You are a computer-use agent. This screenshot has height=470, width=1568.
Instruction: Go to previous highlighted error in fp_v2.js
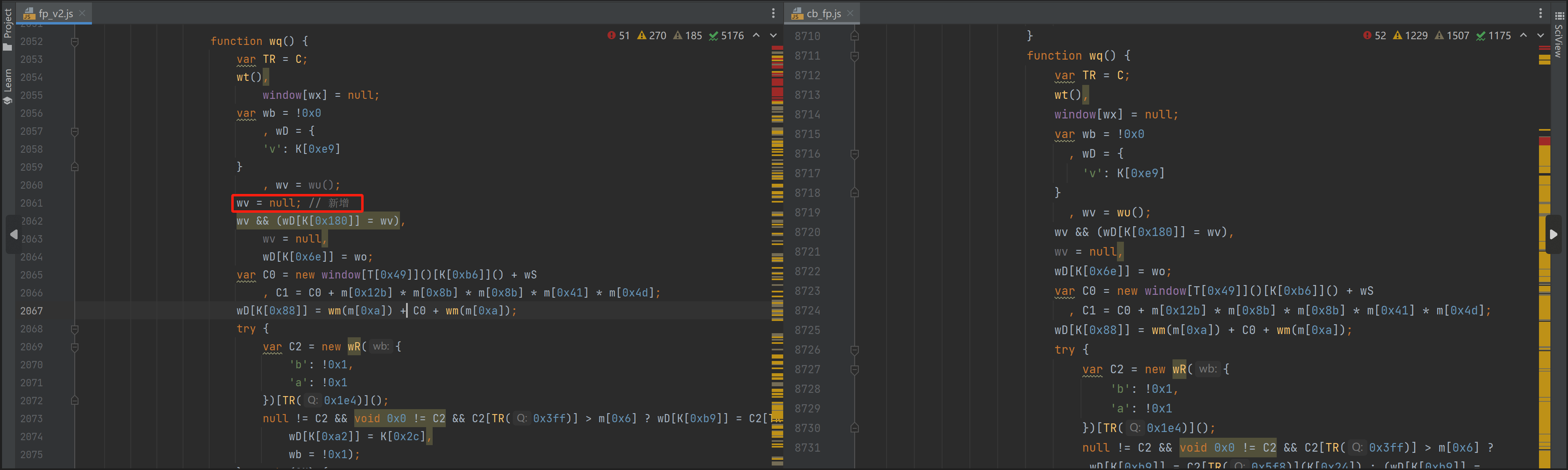click(756, 35)
